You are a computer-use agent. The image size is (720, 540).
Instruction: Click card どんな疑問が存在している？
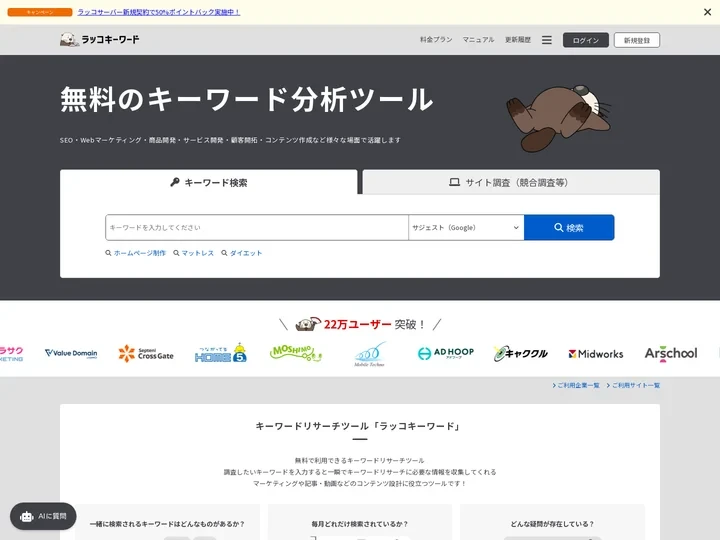[x=552, y=523]
